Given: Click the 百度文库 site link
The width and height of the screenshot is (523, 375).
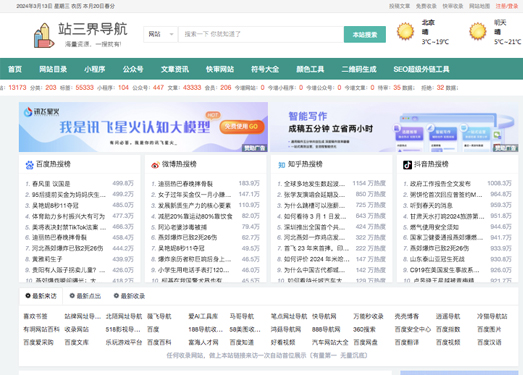Looking at the screenshot, I should tap(77, 343).
